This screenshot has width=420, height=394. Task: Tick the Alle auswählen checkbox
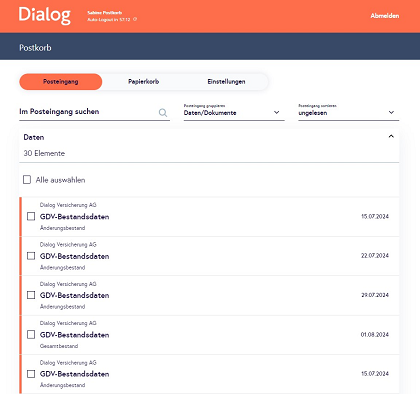pyautogui.click(x=27, y=180)
